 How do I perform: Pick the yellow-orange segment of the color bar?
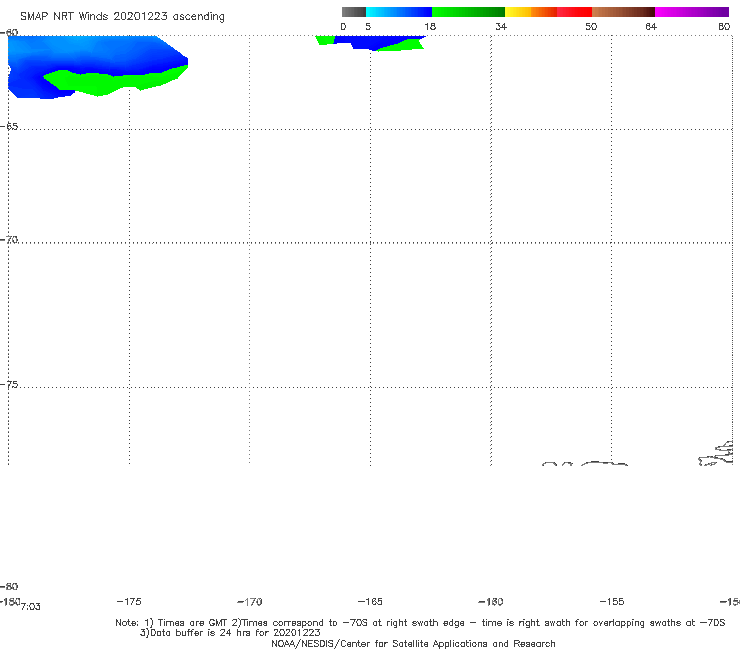[x=531, y=12]
